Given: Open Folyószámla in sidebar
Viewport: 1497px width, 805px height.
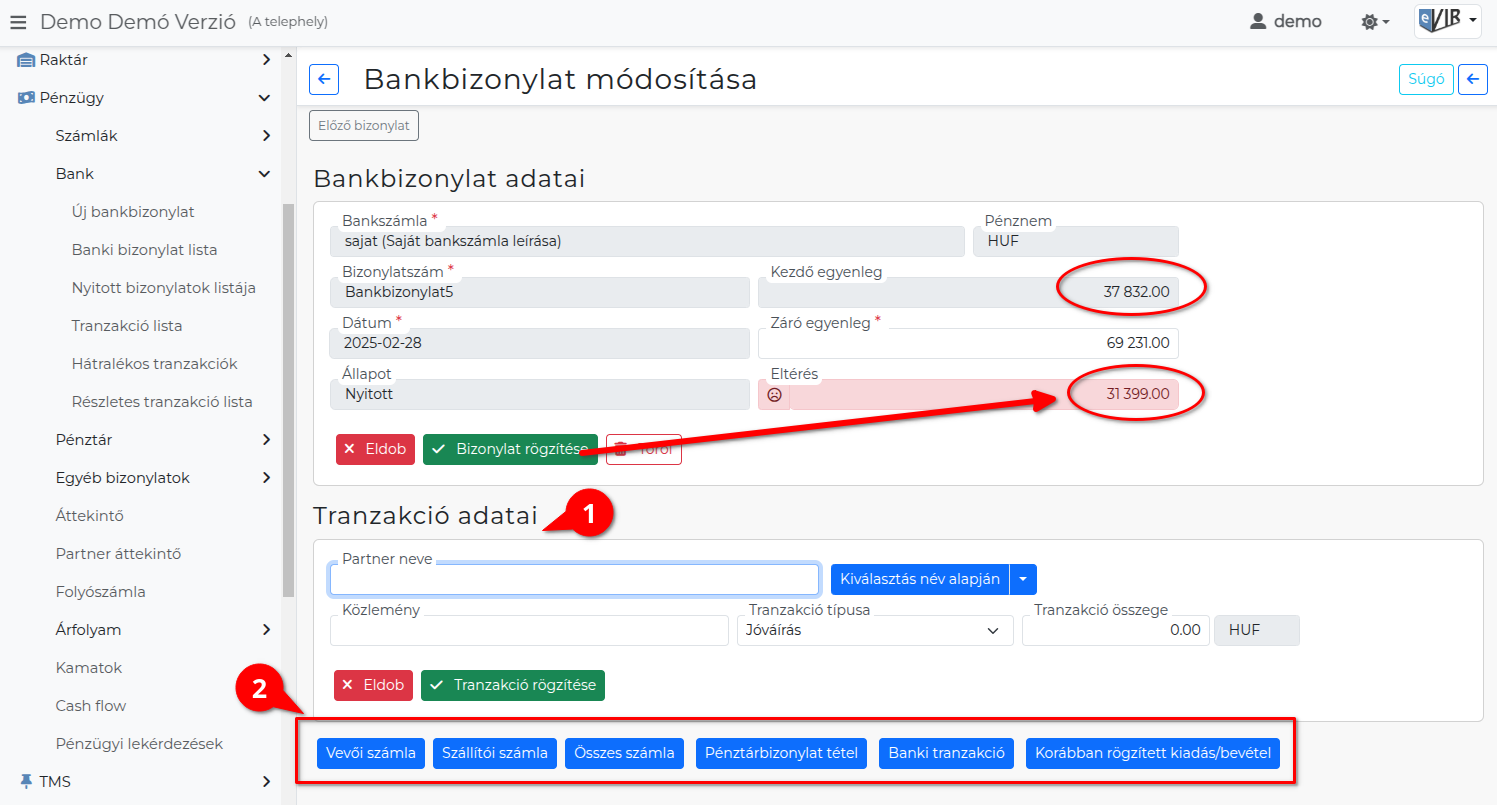Looking at the screenshot, I should (x=101, y=592).
